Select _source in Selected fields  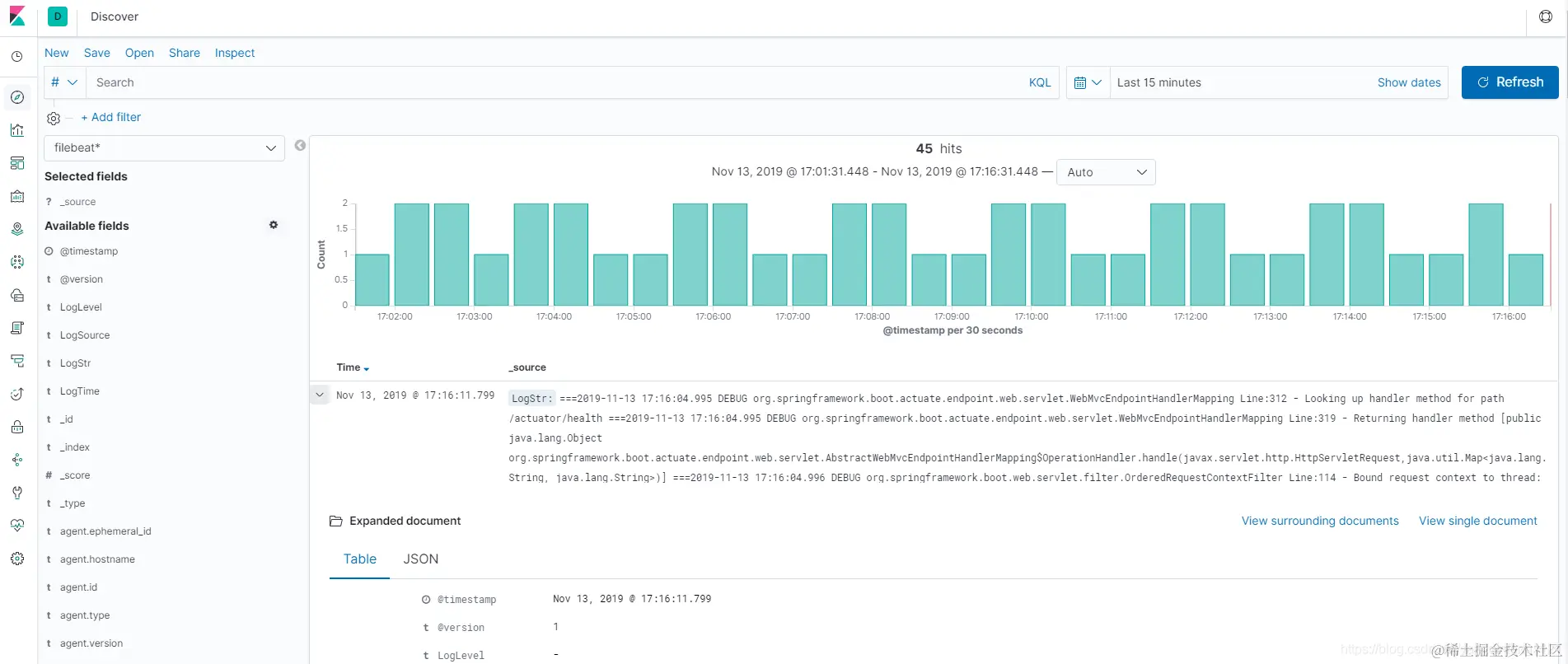[x=77, y=202]
